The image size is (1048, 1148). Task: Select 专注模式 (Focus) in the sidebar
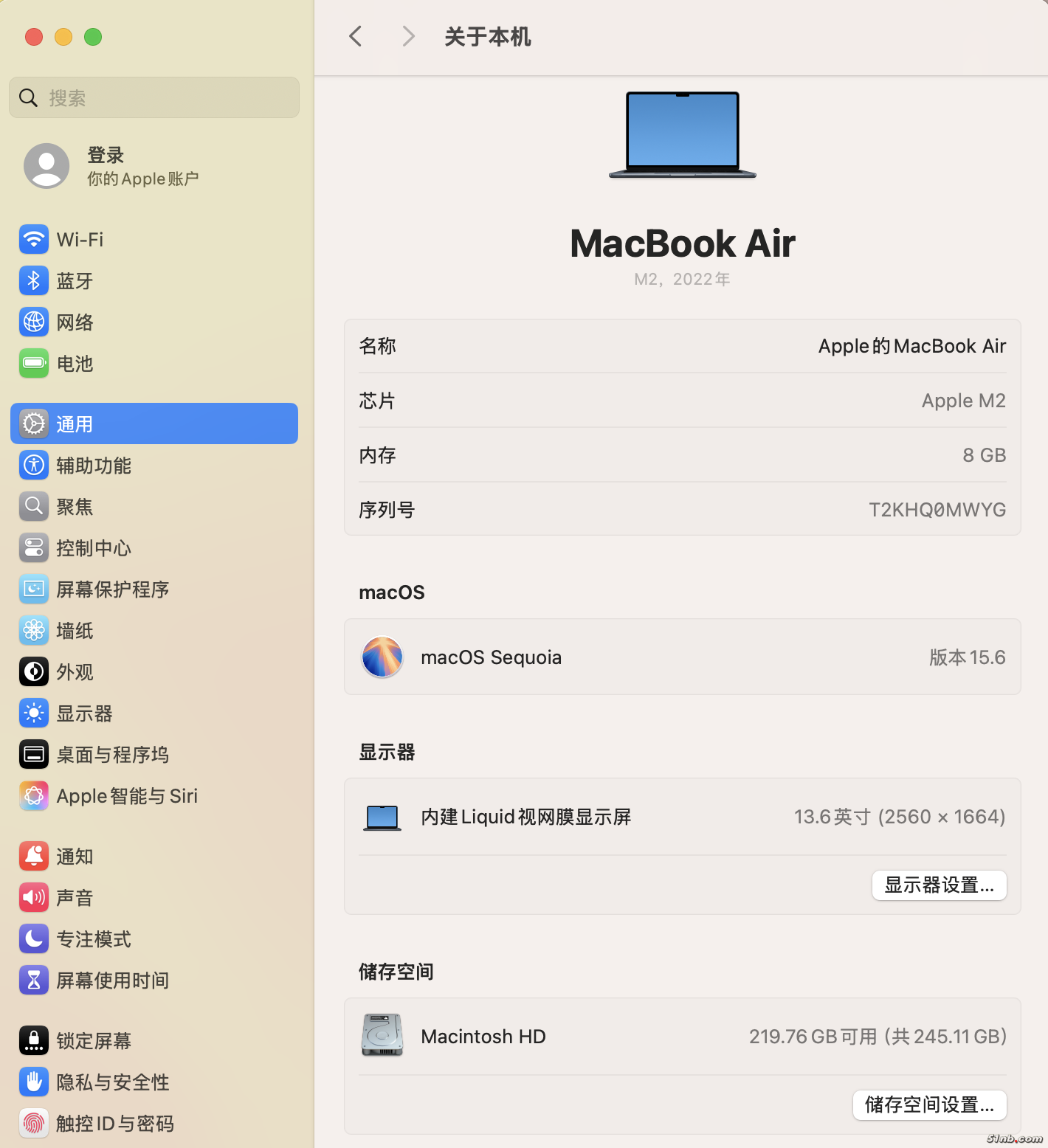pos(154,939)
